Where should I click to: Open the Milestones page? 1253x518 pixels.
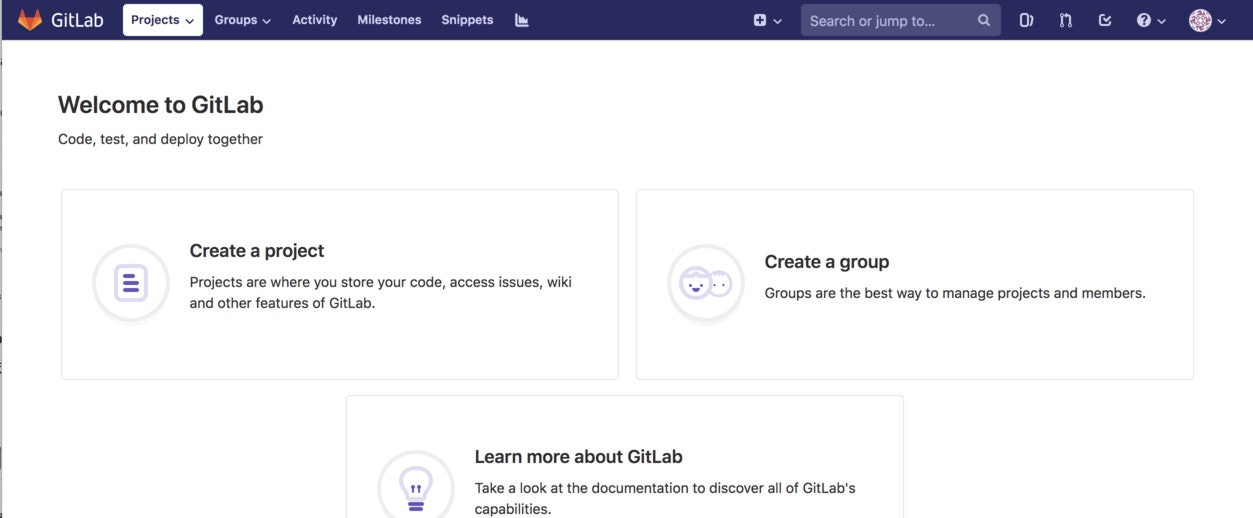pos(389,20)
